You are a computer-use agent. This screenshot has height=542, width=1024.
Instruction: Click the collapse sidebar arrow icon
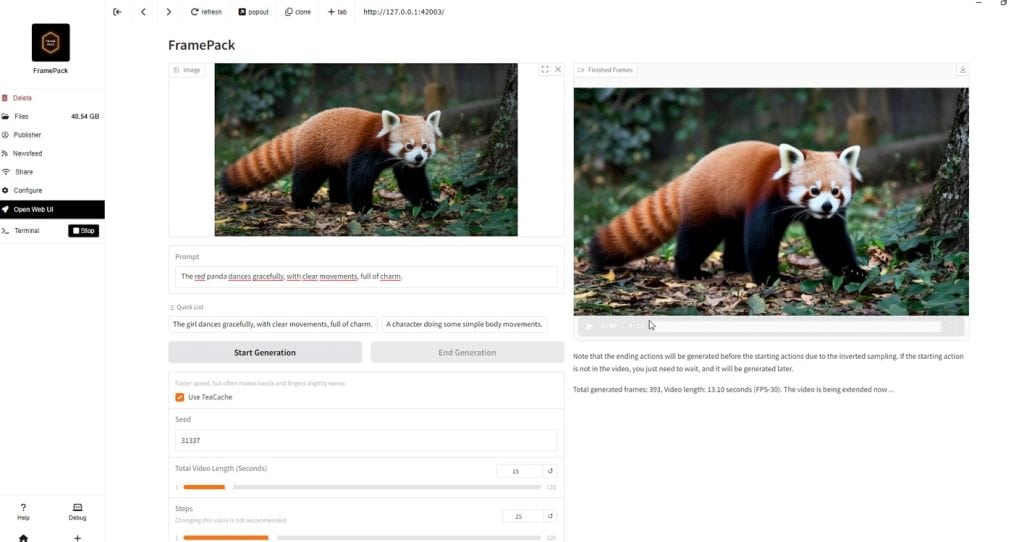(117, 12)
